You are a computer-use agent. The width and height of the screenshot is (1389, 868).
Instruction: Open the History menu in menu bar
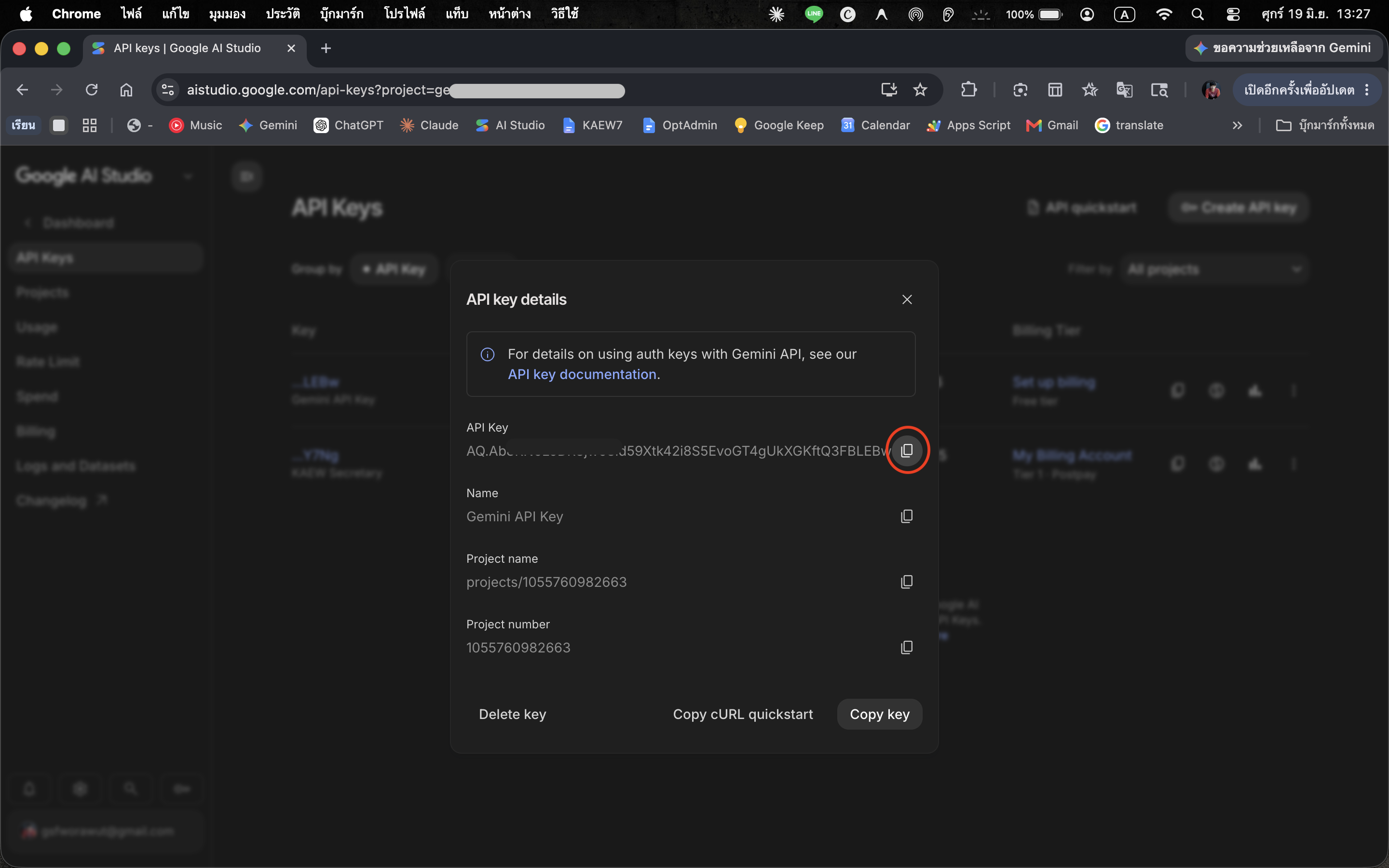pyautogui.click(x=283, y=14)
